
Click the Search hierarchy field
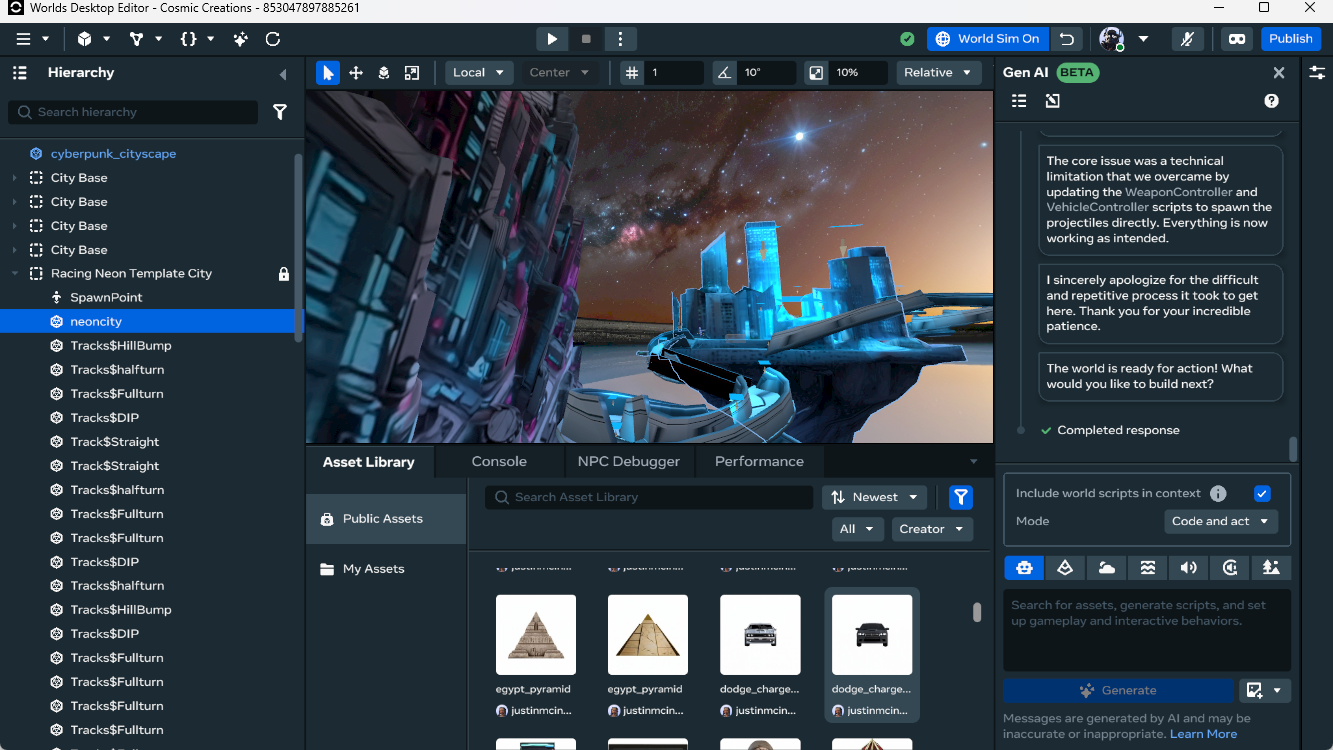[x=134, y=112]
